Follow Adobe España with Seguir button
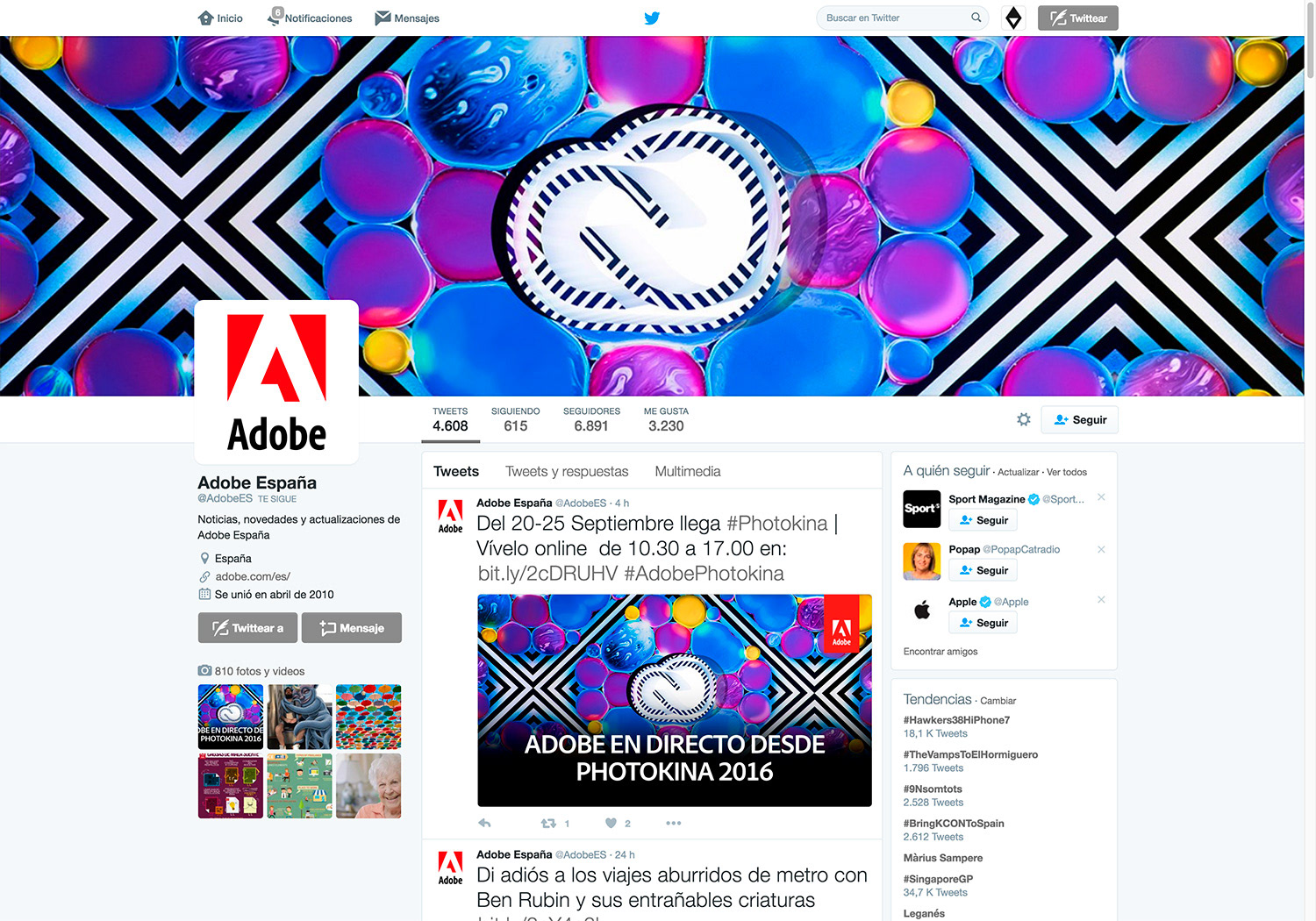Screen dimensions: 1316x921 pyautogui.click(x=1079, y=419)
